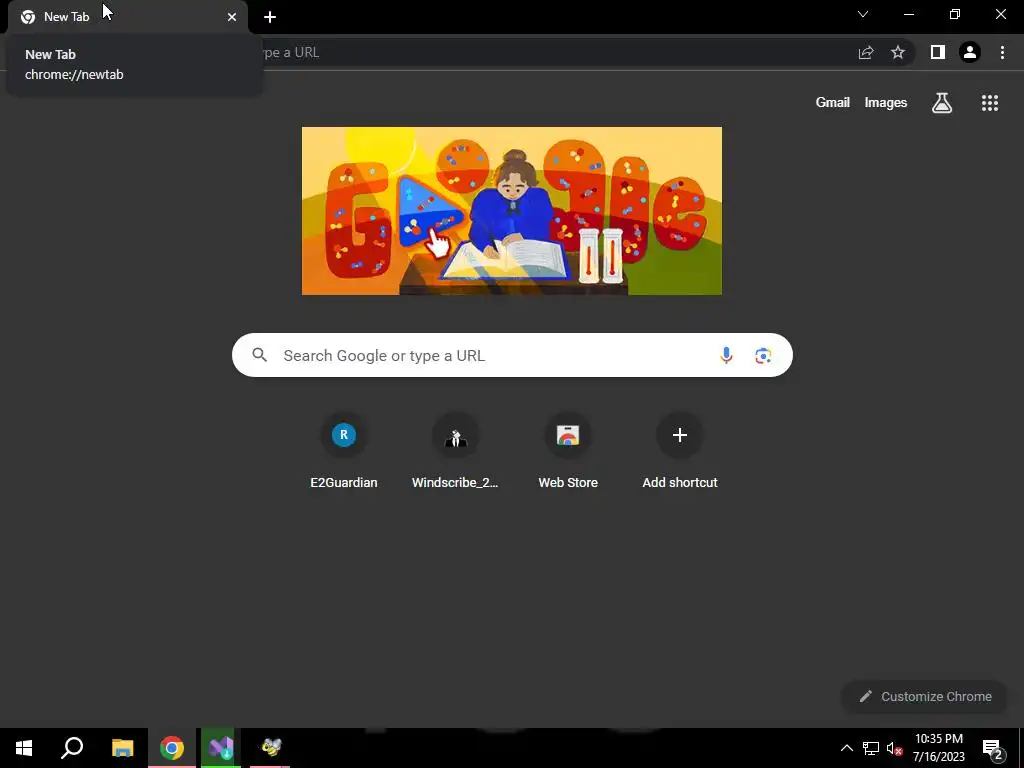Search by image with Google Lens icon
1024x768 pixels.
pyautogui.click(x=763, y=355)
